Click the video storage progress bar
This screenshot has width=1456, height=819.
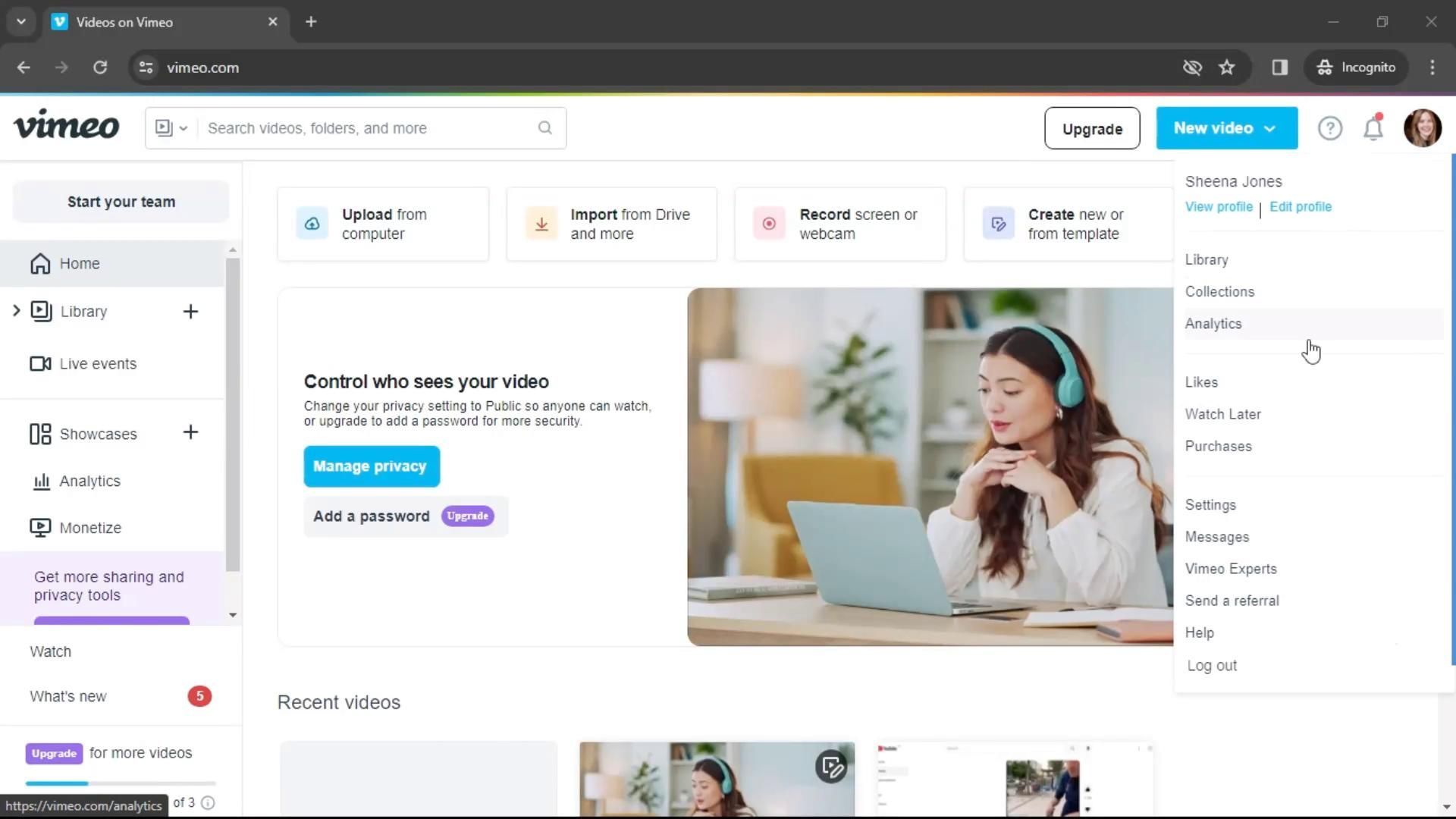(x=121, y=783)
